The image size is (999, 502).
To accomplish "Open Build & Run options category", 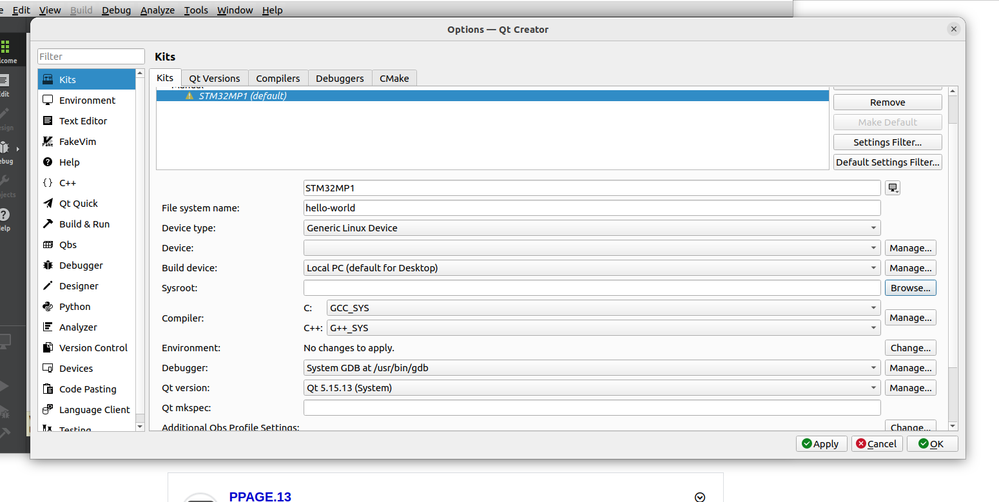I will click(87, 224).
